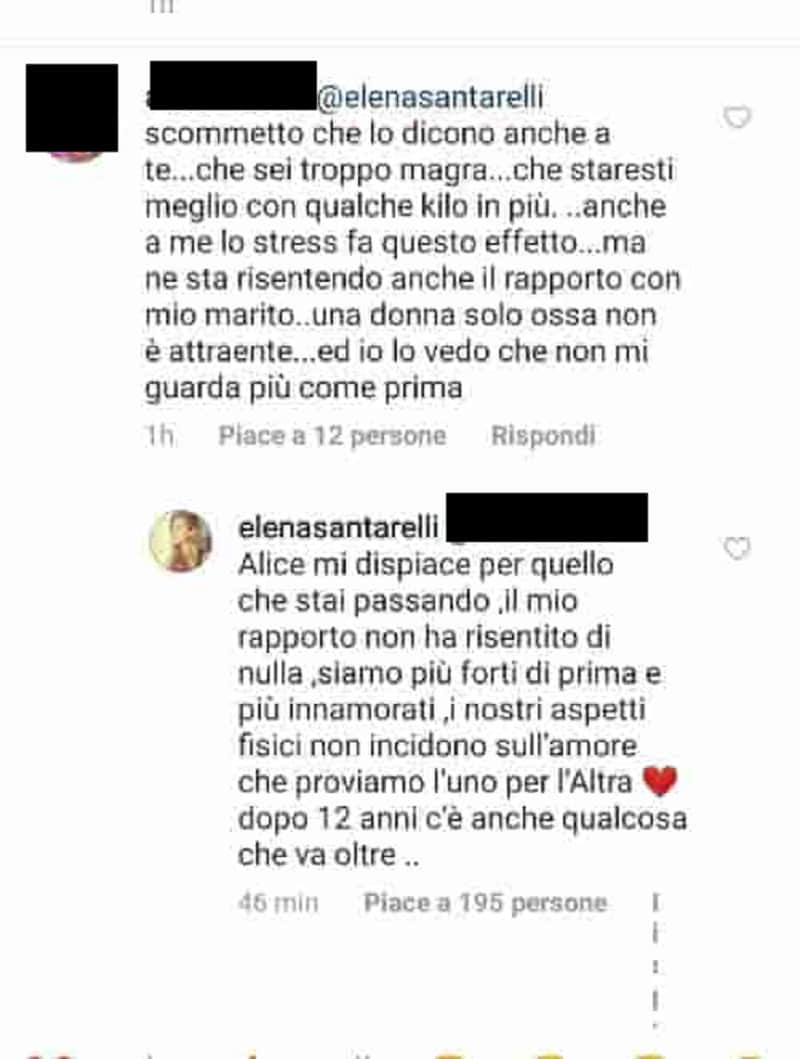800x1059 pixels.
Task: Like the first comment with its heart icon
Action: tap(737, 117)
